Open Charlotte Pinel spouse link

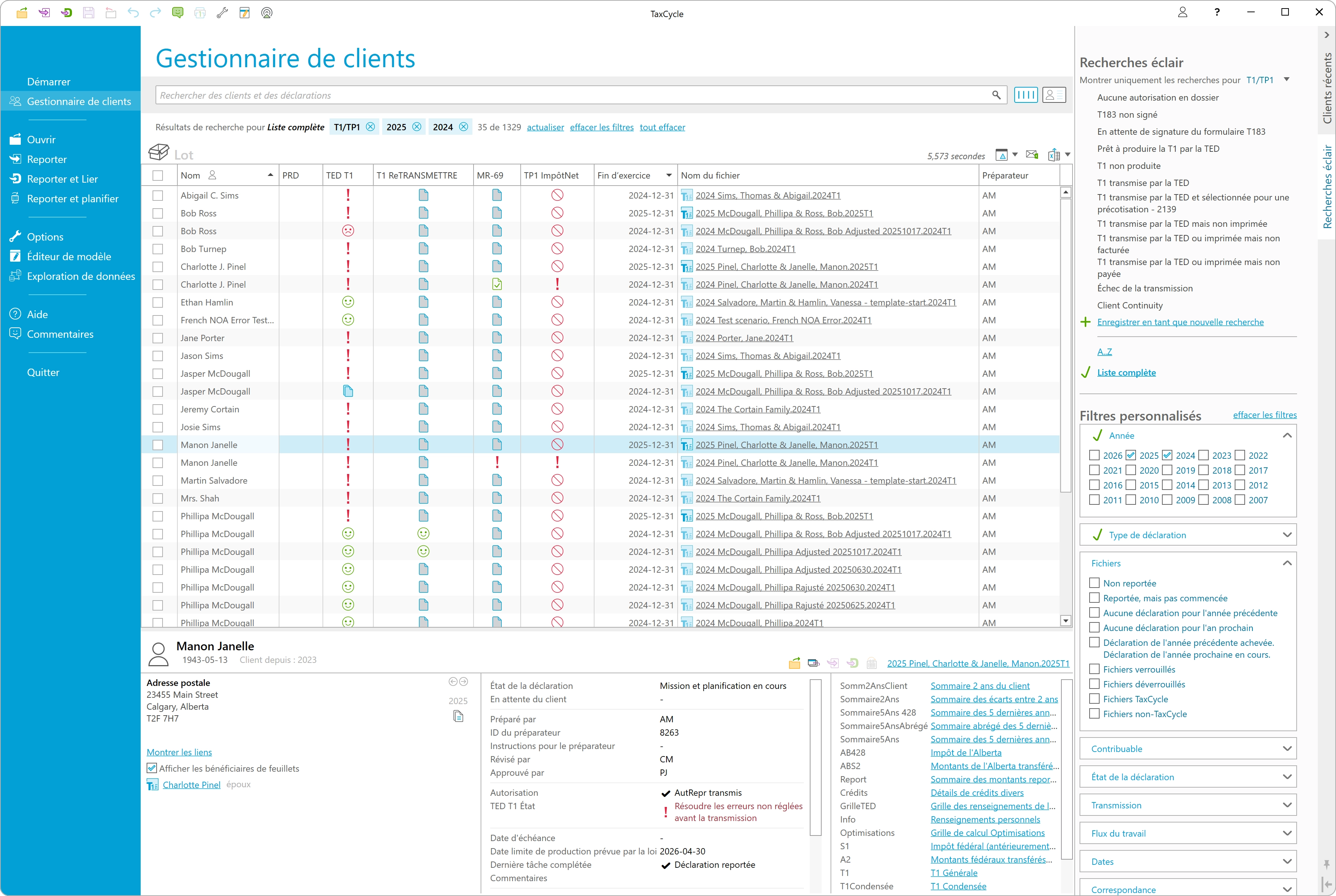(x=191, y=785)
